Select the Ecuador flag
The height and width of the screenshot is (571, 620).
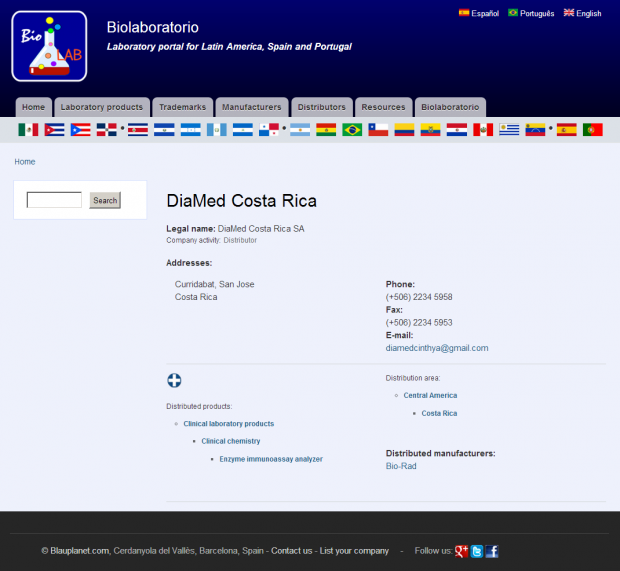(431, 130)
